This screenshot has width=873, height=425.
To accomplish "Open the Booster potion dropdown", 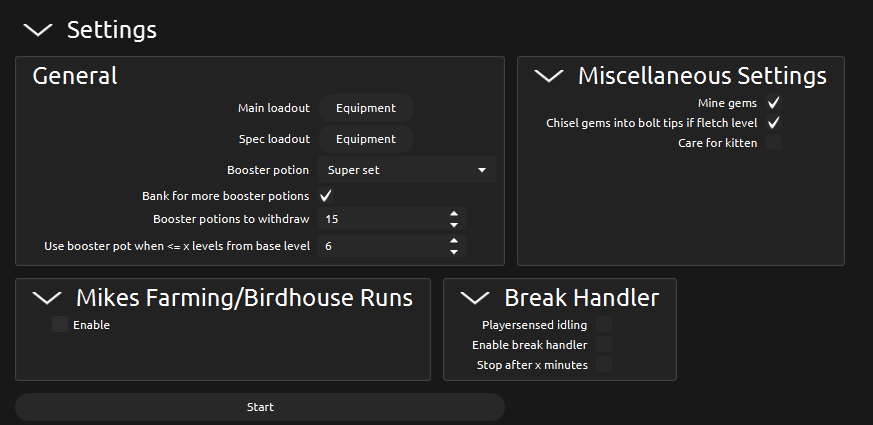I will point(406,170).
